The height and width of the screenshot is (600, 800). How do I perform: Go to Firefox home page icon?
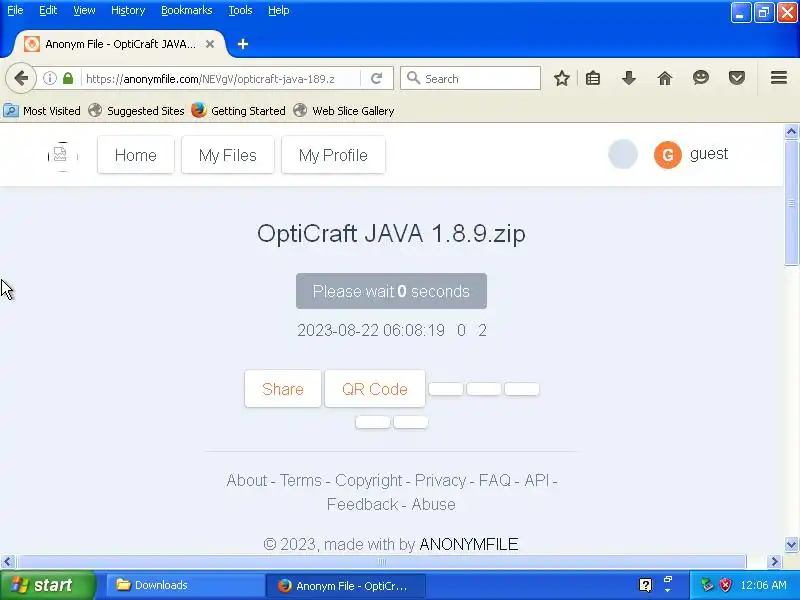pos(665,79)
